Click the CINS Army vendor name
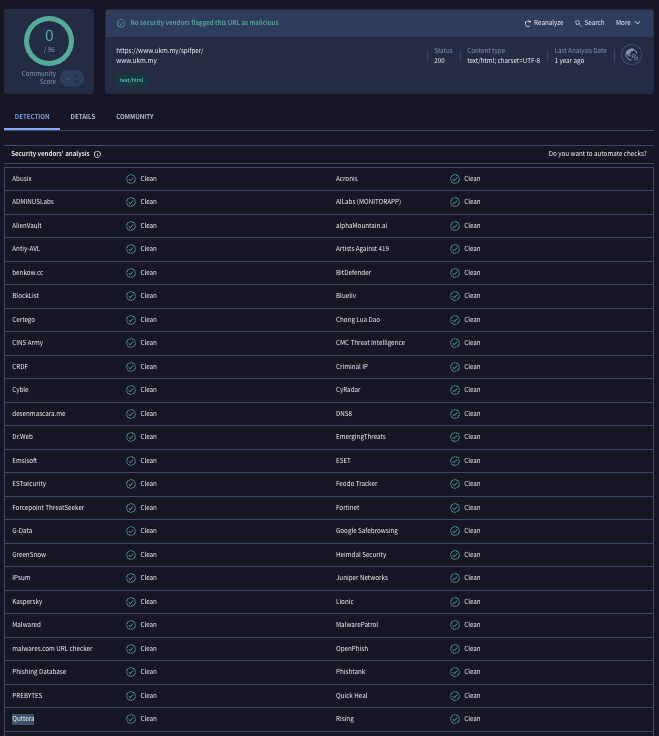659x736 pixels. point(28,342)
